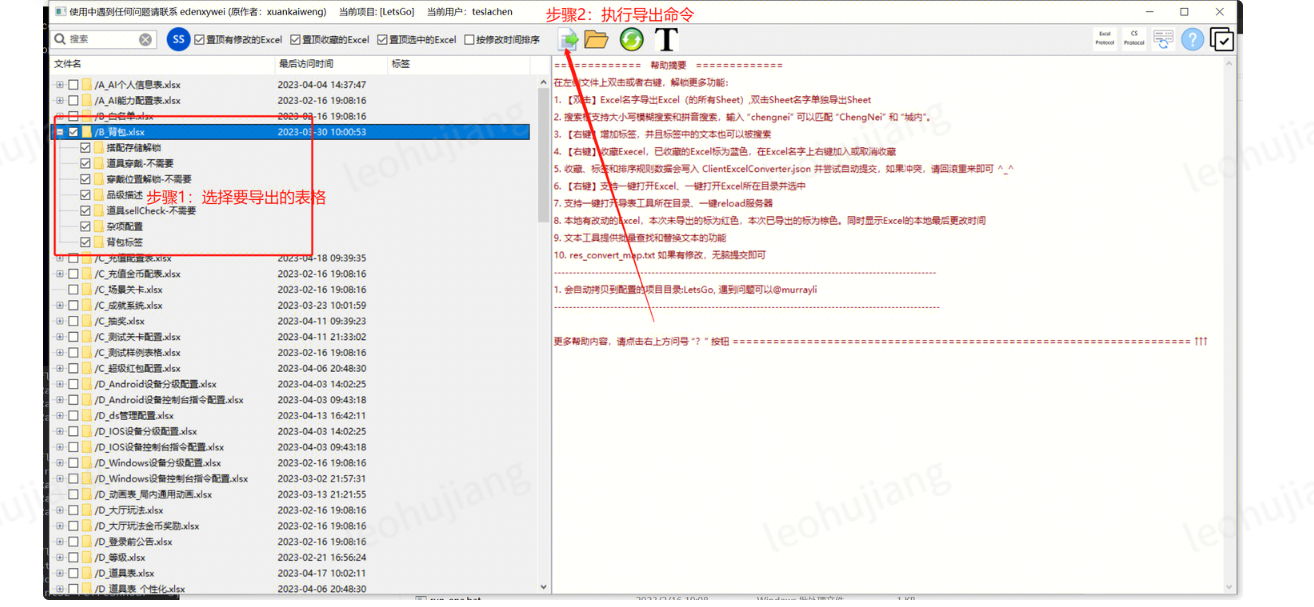Viewport: 1314px width, 607px height.
Task: Click the CS Protocol button
Action: (1134, 39)
